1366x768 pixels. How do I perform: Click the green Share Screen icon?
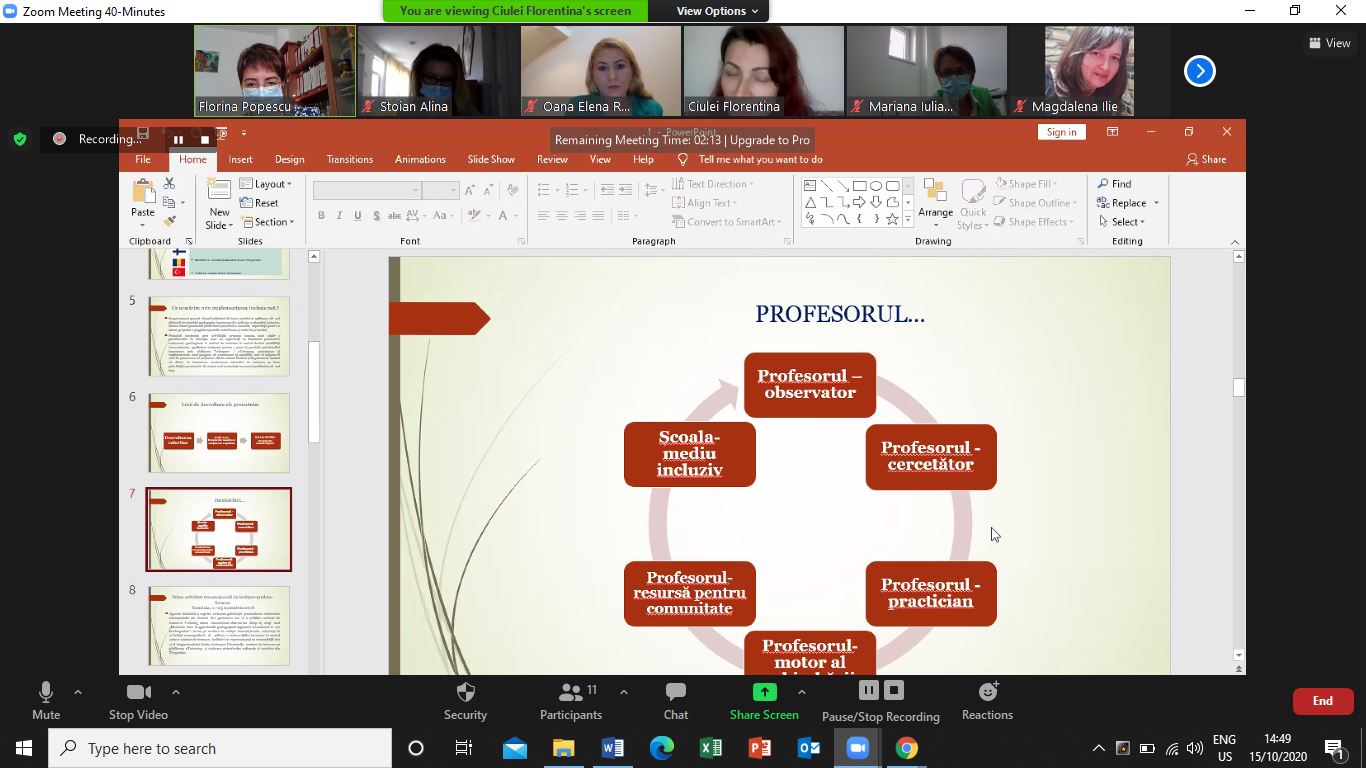pos(764,692)
